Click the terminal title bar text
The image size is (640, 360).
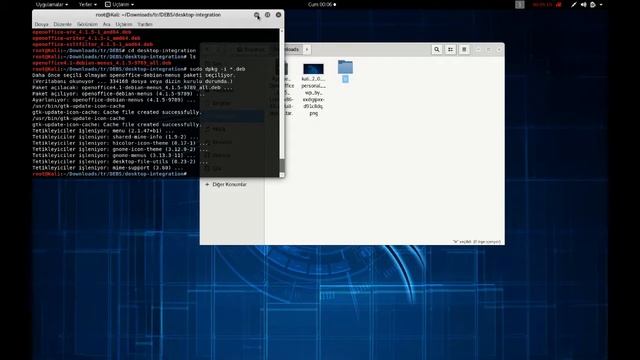coord(158,15)
